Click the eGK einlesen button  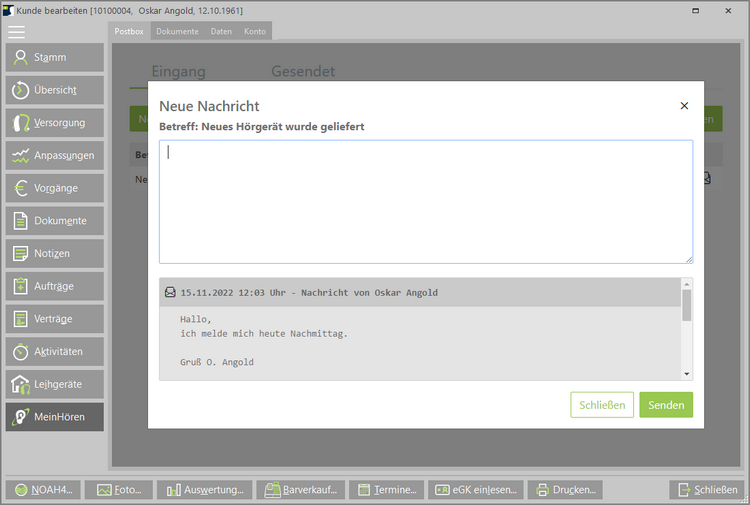pos(474,490)
